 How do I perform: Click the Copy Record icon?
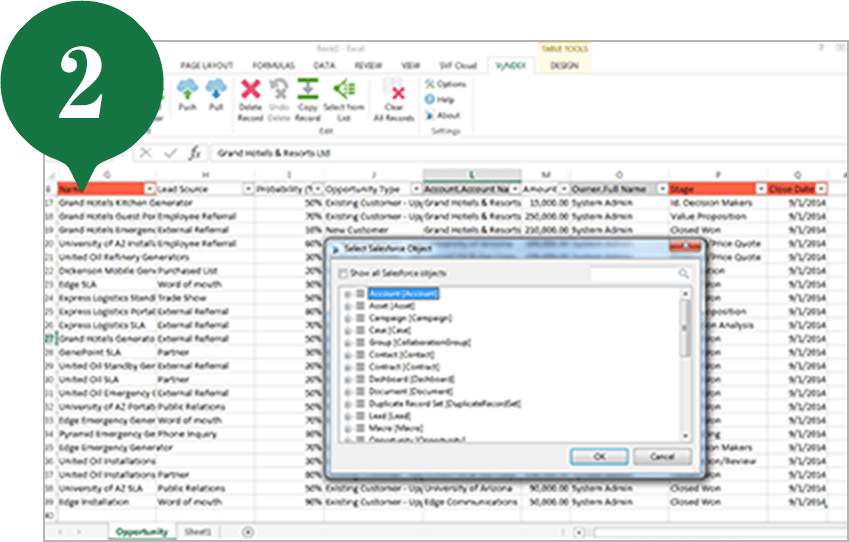coord(308,89)
